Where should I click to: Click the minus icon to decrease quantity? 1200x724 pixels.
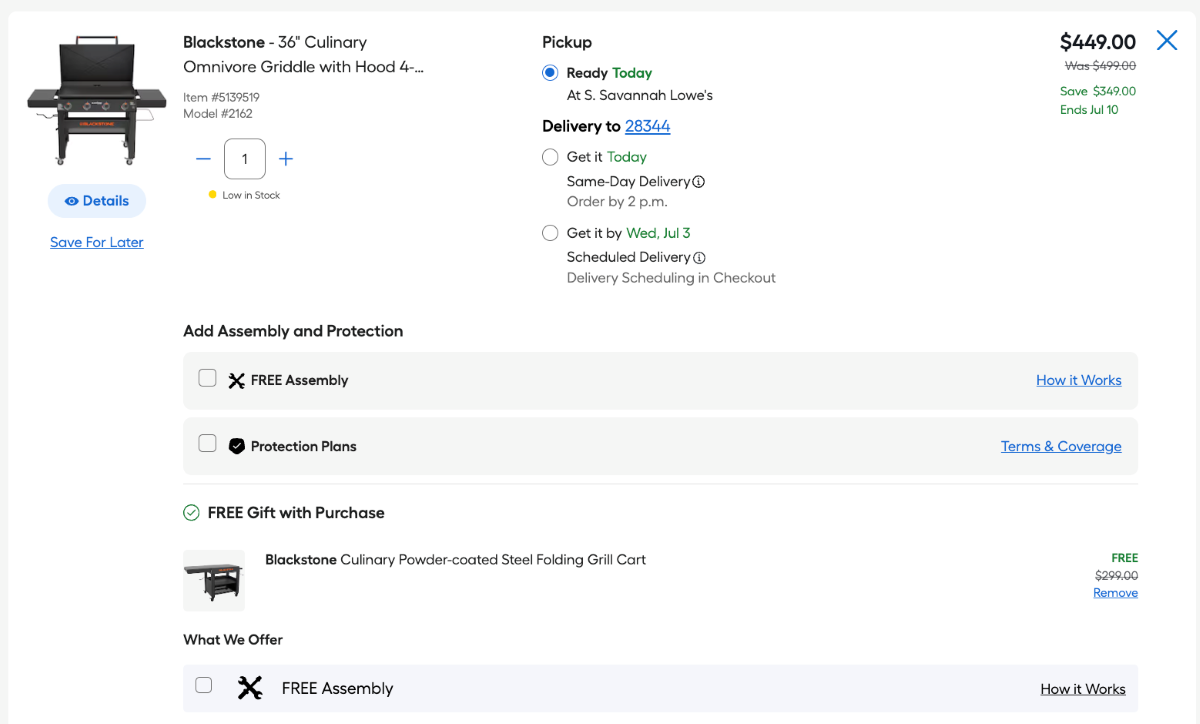pyautogui.click(x=203, y=159)
